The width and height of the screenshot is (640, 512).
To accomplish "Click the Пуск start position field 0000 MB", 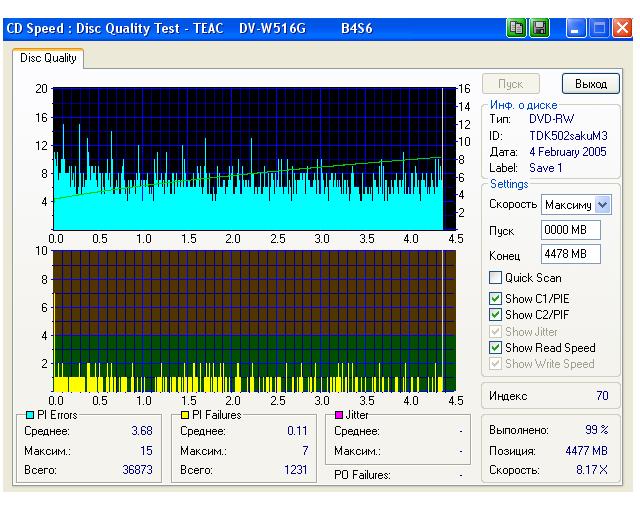I will point(570,230).
